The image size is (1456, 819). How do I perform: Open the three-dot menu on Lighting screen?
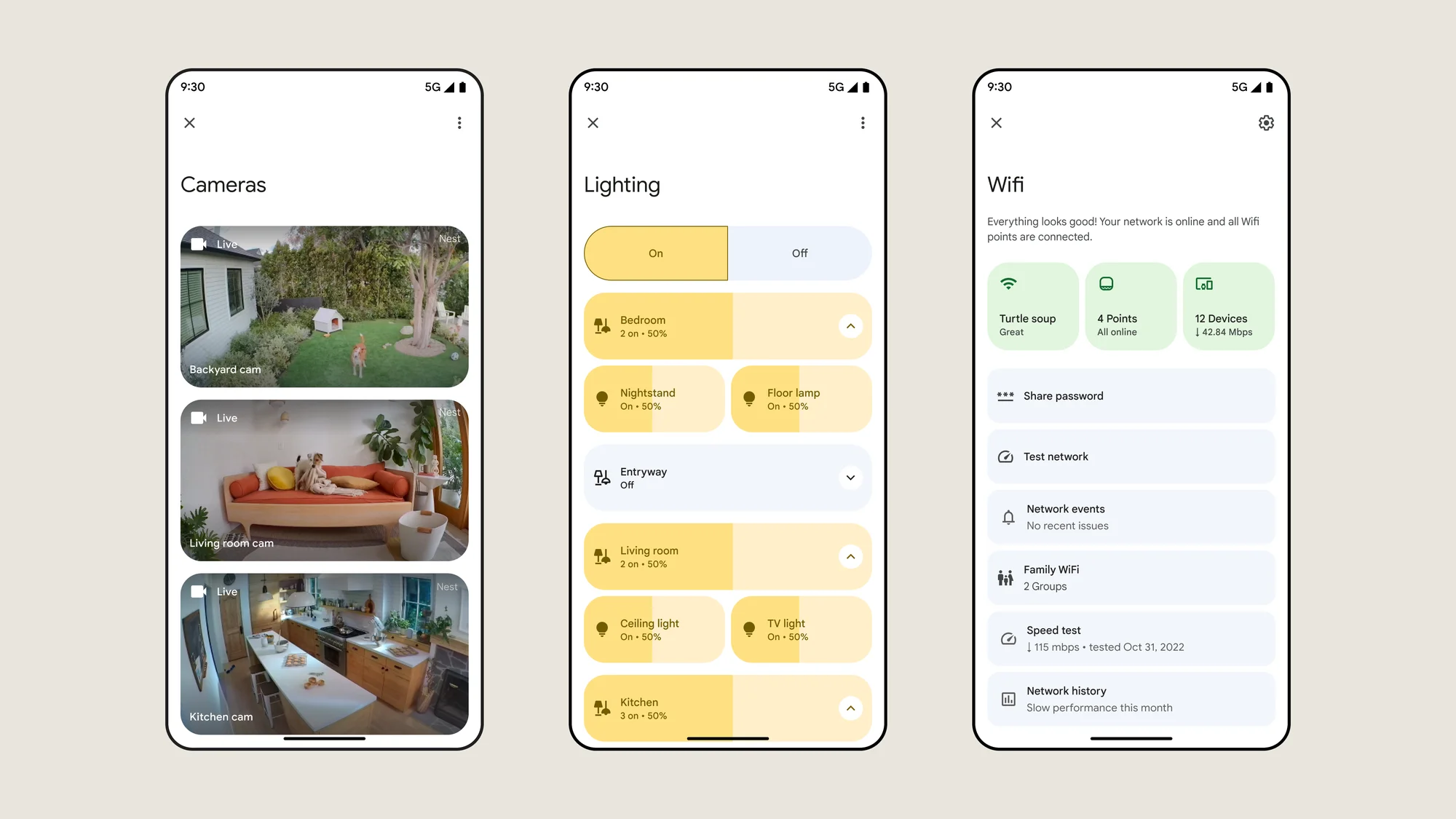pos(862,123)
